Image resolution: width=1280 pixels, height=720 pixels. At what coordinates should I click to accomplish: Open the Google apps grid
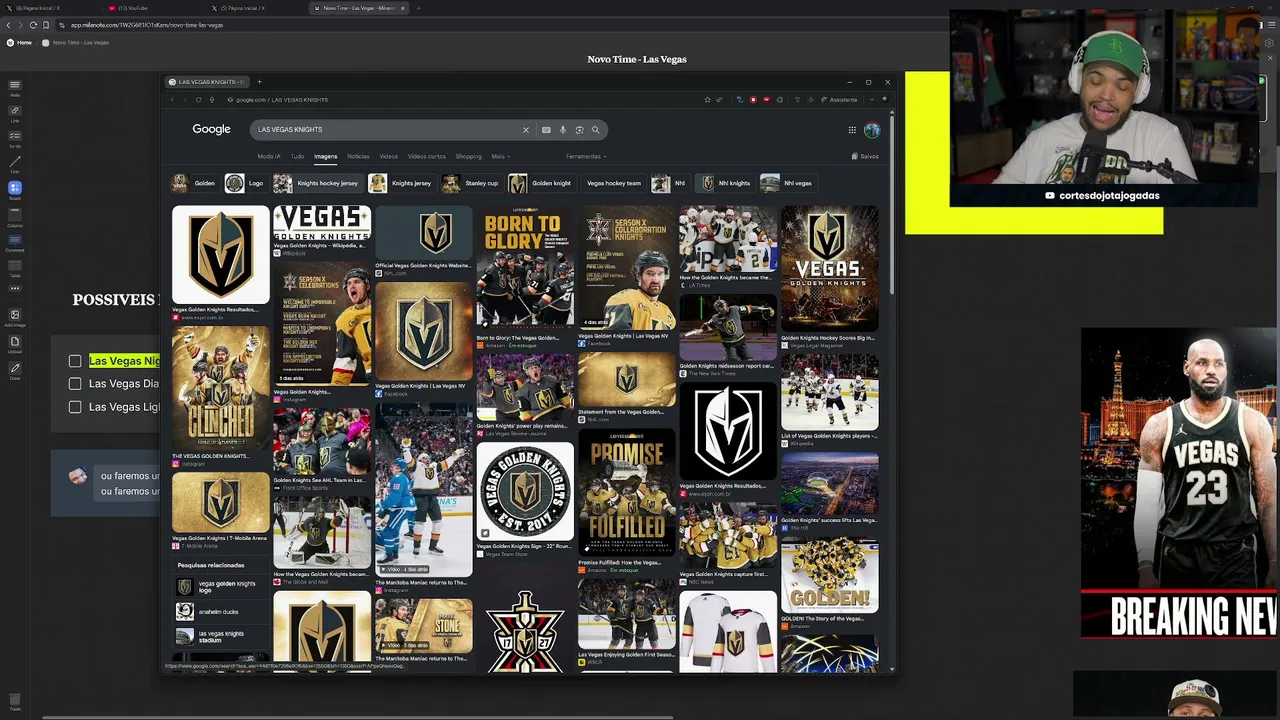(852, 129)
